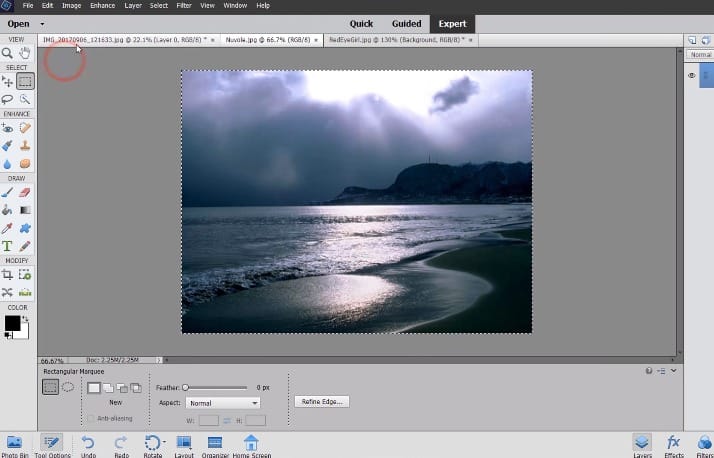Select the Spot Healing Brush tool
Screen dimensions: 714x458
25,128
